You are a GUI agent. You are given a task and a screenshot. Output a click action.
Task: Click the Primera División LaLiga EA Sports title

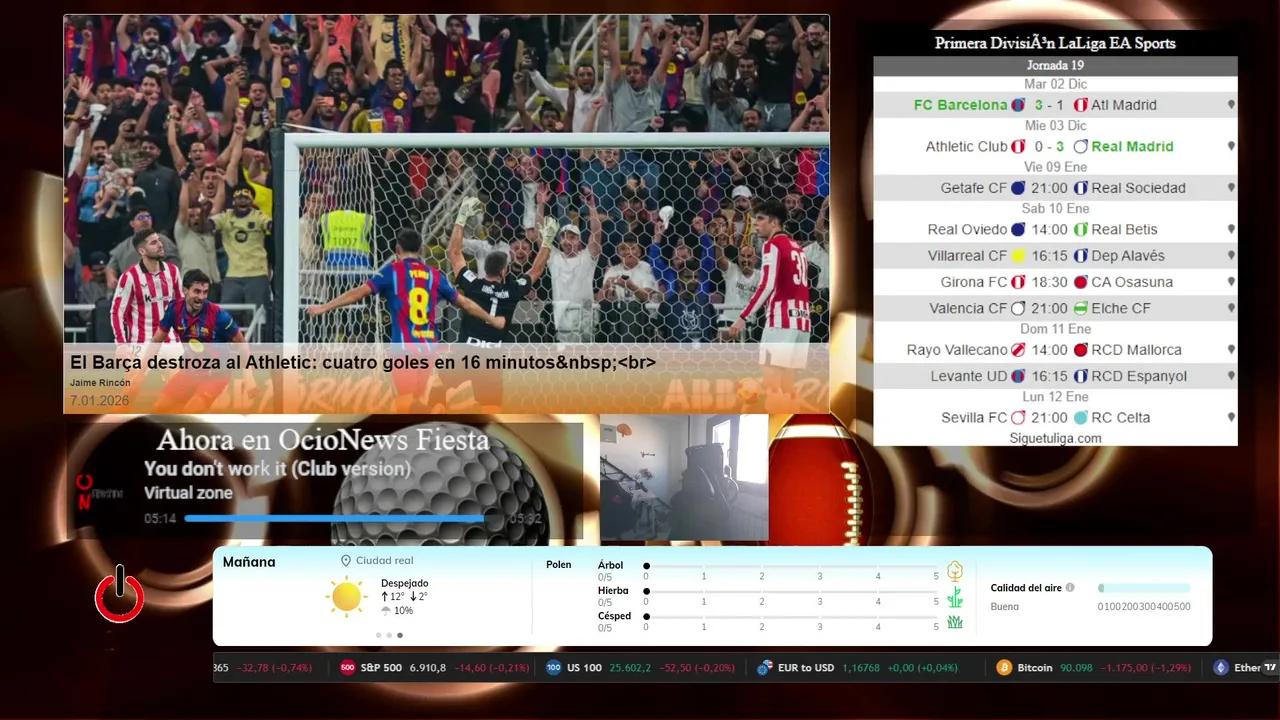coord(1055,43)
